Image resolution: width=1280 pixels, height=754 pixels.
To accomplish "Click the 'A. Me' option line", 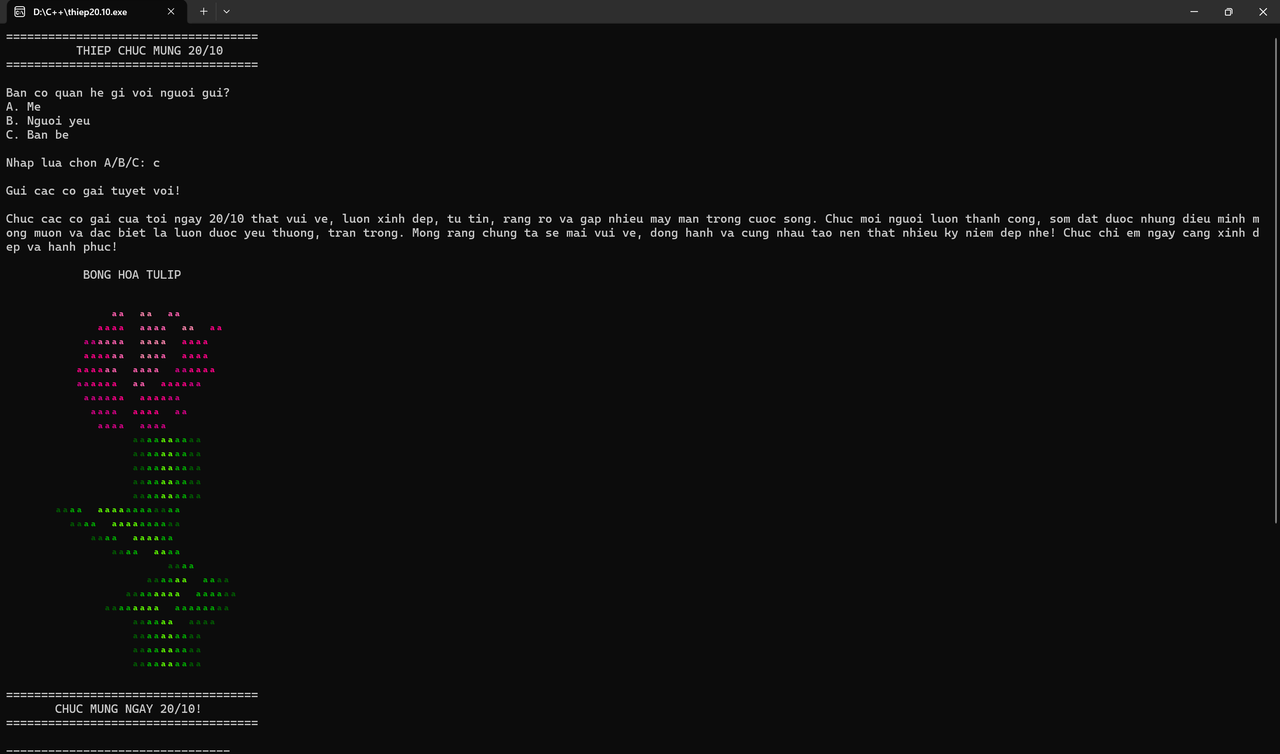I will click(x=23, y=107).
